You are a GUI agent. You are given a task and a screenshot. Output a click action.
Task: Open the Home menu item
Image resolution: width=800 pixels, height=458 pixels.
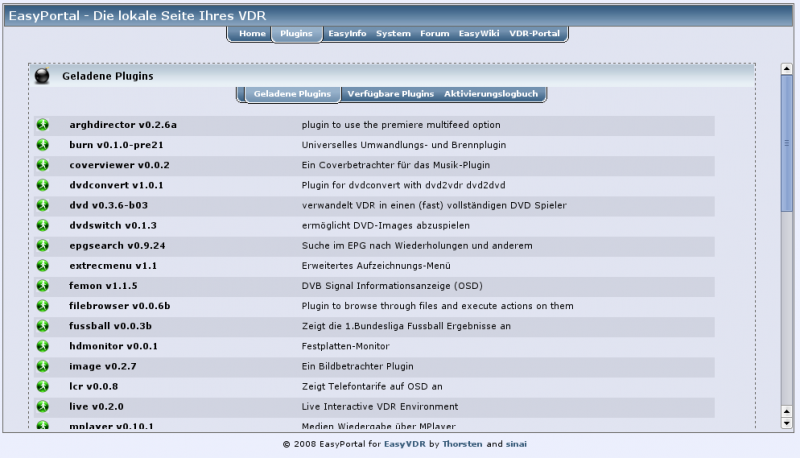click(x=252, y=34)
